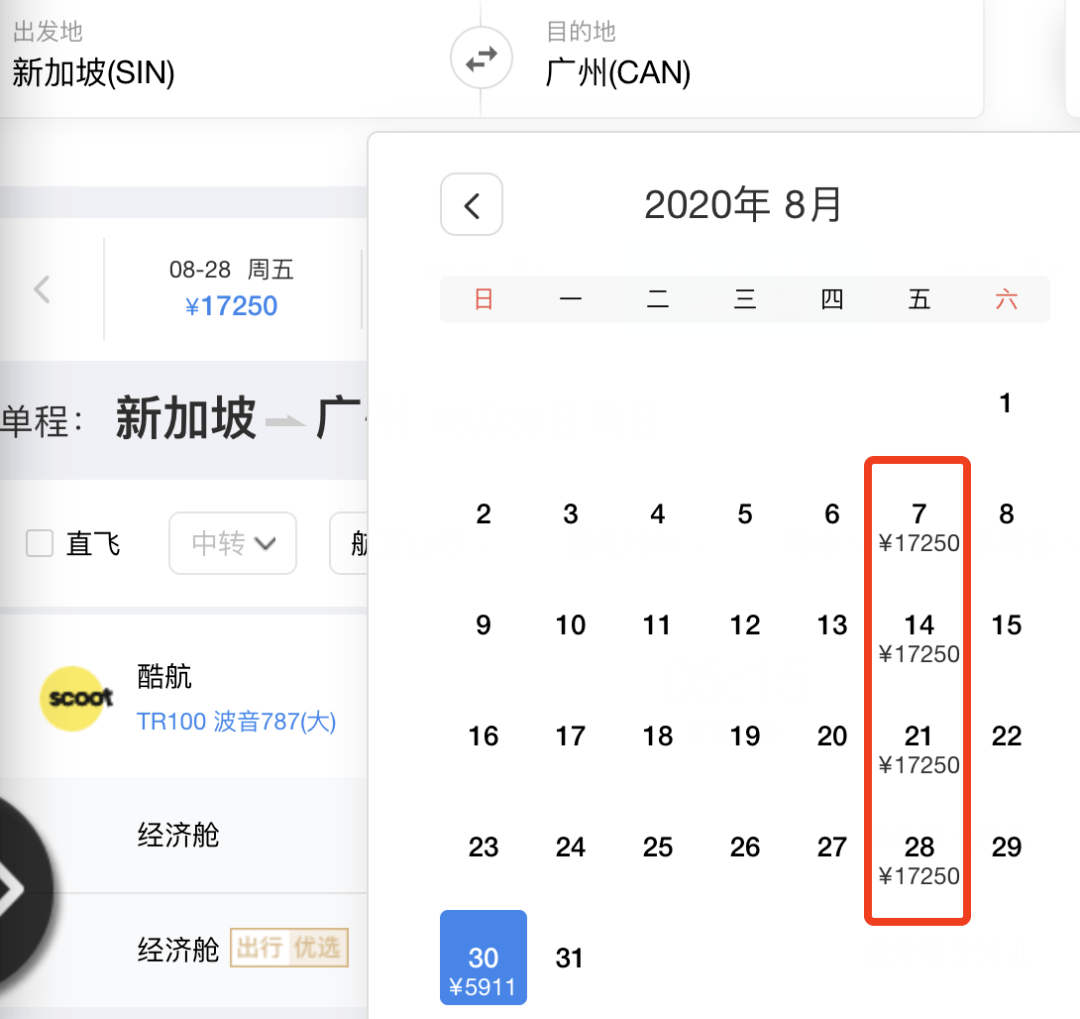The image size is (1080, 1019).
Task: Choose August 28 with ¥17250 fare
Action: pyautogui.click(x=919, y=860)
